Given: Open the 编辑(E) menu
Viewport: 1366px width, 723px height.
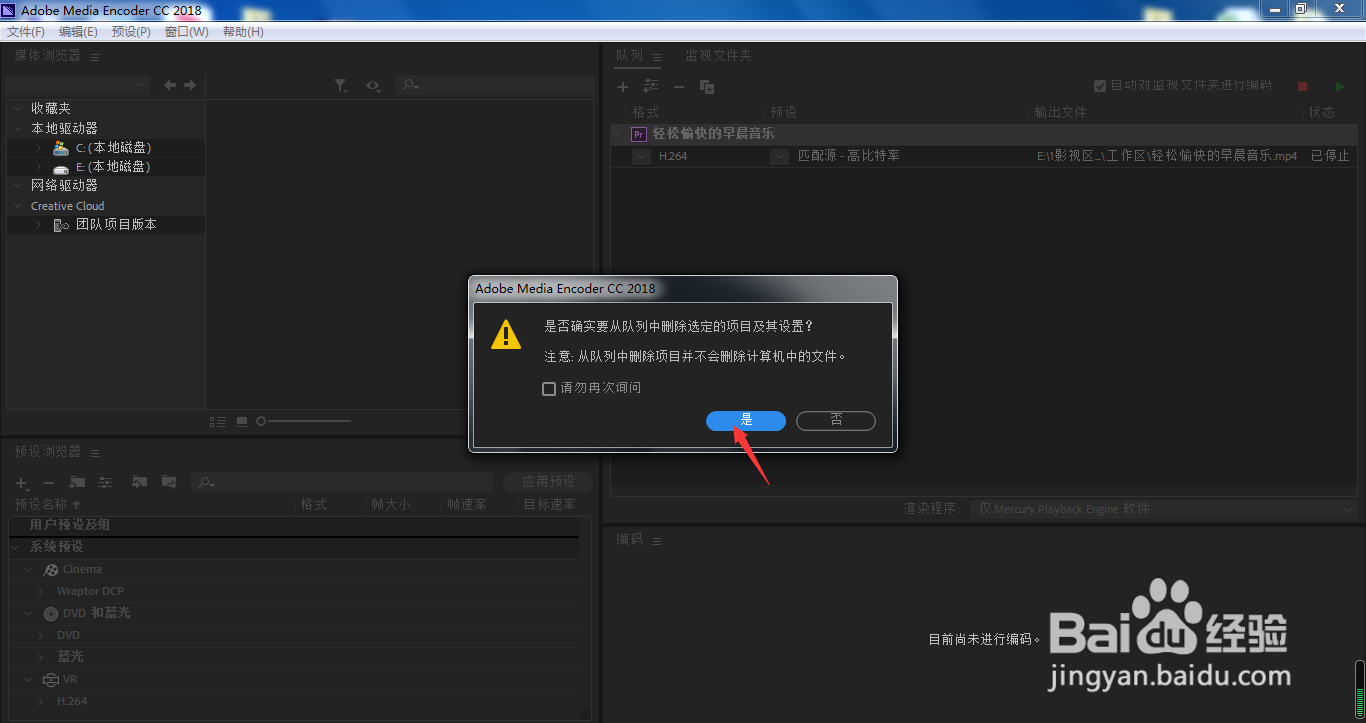Looking at the screenshot, I should (x=78, y=32).
